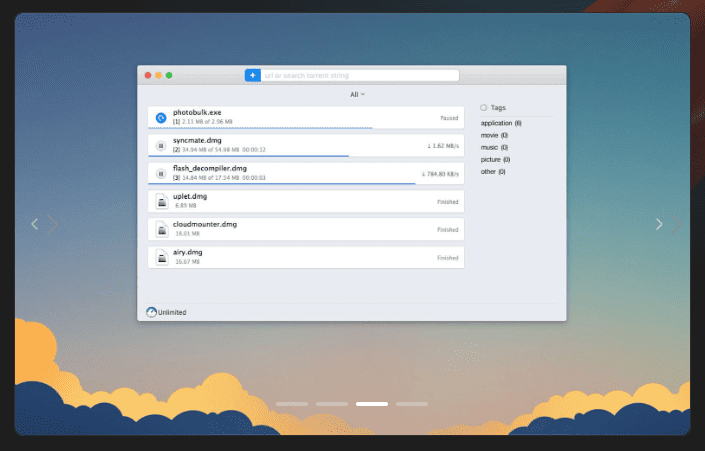Screen dimensions: 705x451
Task: Click the 1.62 MB/s download speed
Action: tap(443, 146)
